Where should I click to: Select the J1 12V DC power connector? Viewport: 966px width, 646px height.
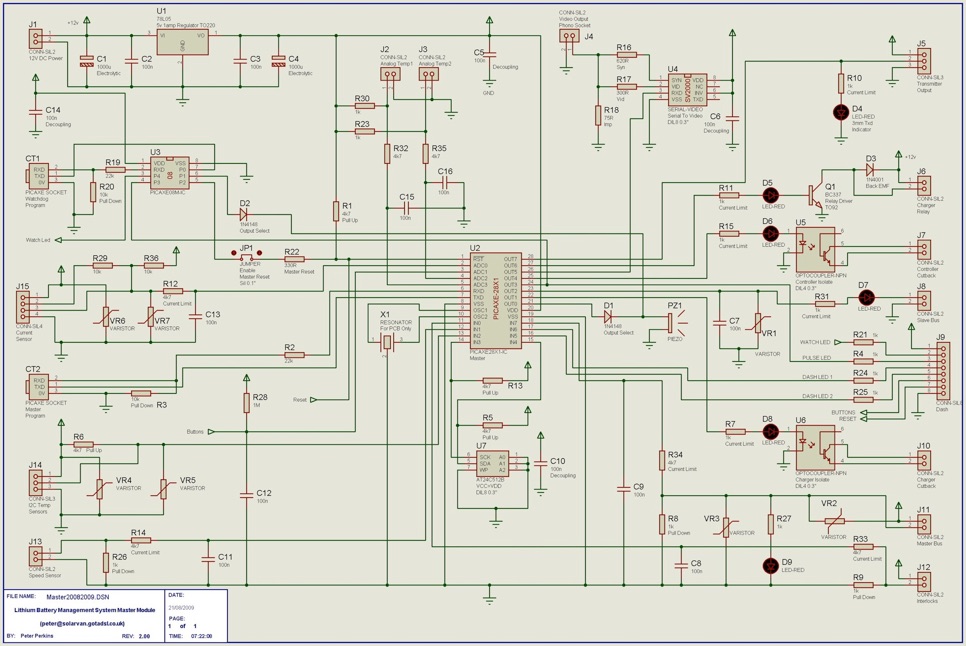click(35, 39)
